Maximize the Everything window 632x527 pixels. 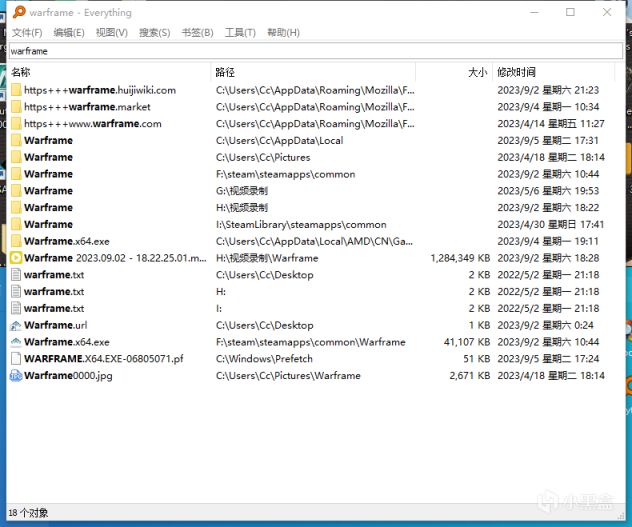click(570, 12)
